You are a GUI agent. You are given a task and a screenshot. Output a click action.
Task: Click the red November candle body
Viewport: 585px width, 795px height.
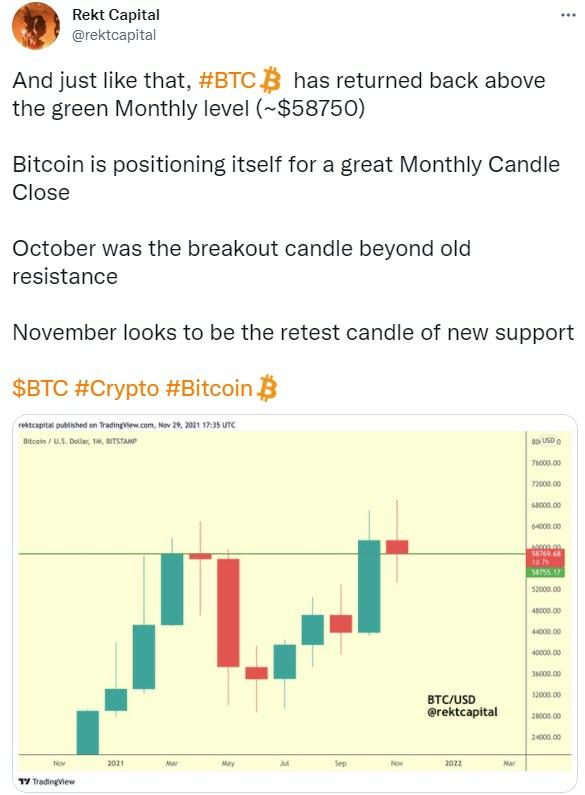point(397,547)
